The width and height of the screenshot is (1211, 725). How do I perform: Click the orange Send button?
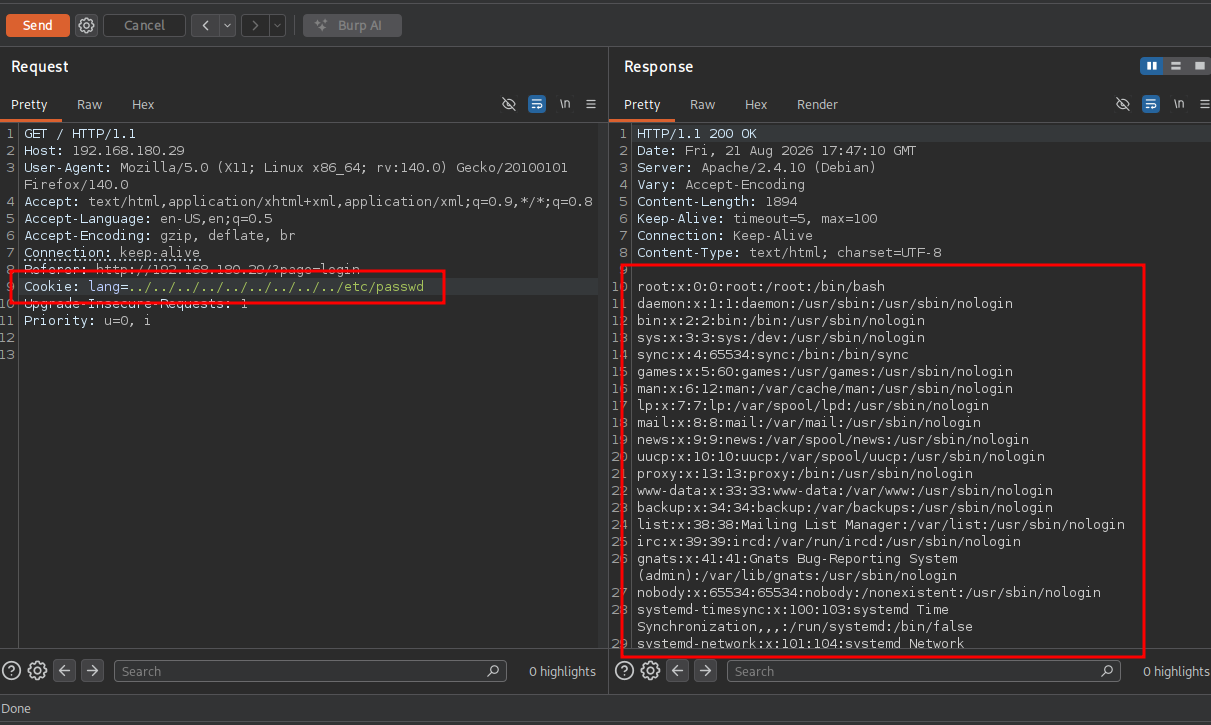pos(37,25)
